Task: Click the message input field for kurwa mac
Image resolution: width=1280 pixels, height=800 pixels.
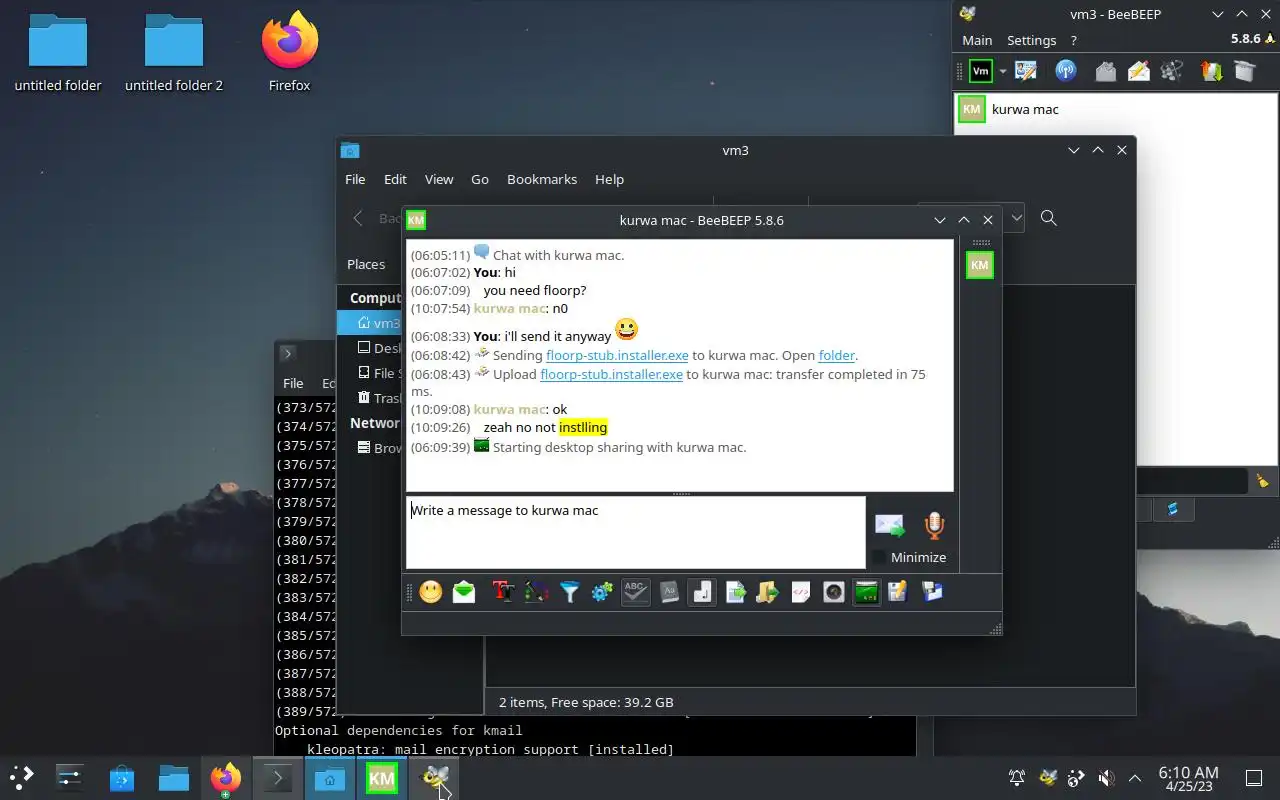Action: (635, 532)
